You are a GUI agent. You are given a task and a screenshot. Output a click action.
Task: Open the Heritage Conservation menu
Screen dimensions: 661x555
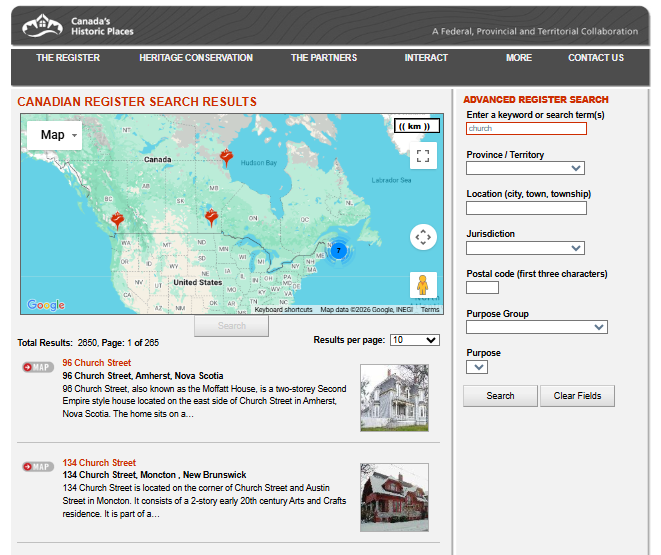[x=196, y=58]
